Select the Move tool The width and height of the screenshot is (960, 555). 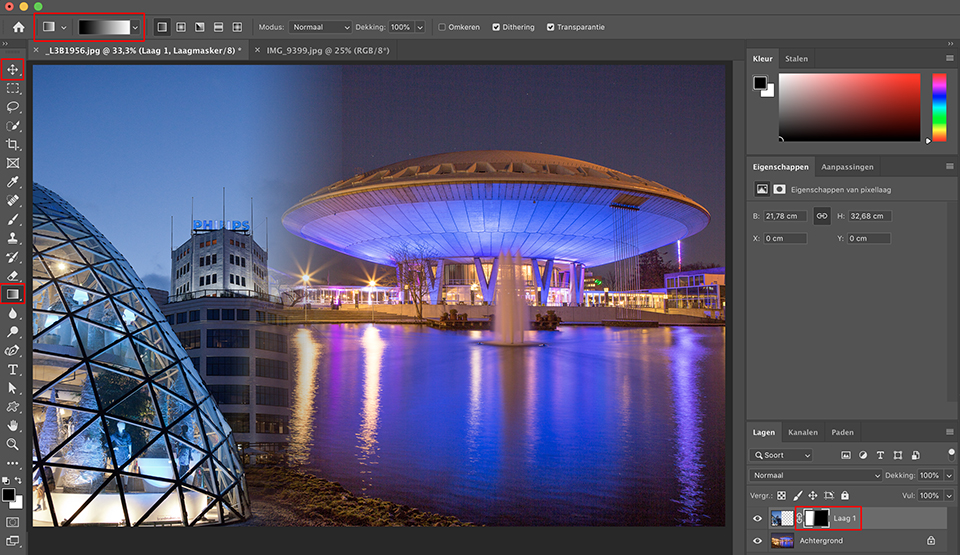[12, 69]
